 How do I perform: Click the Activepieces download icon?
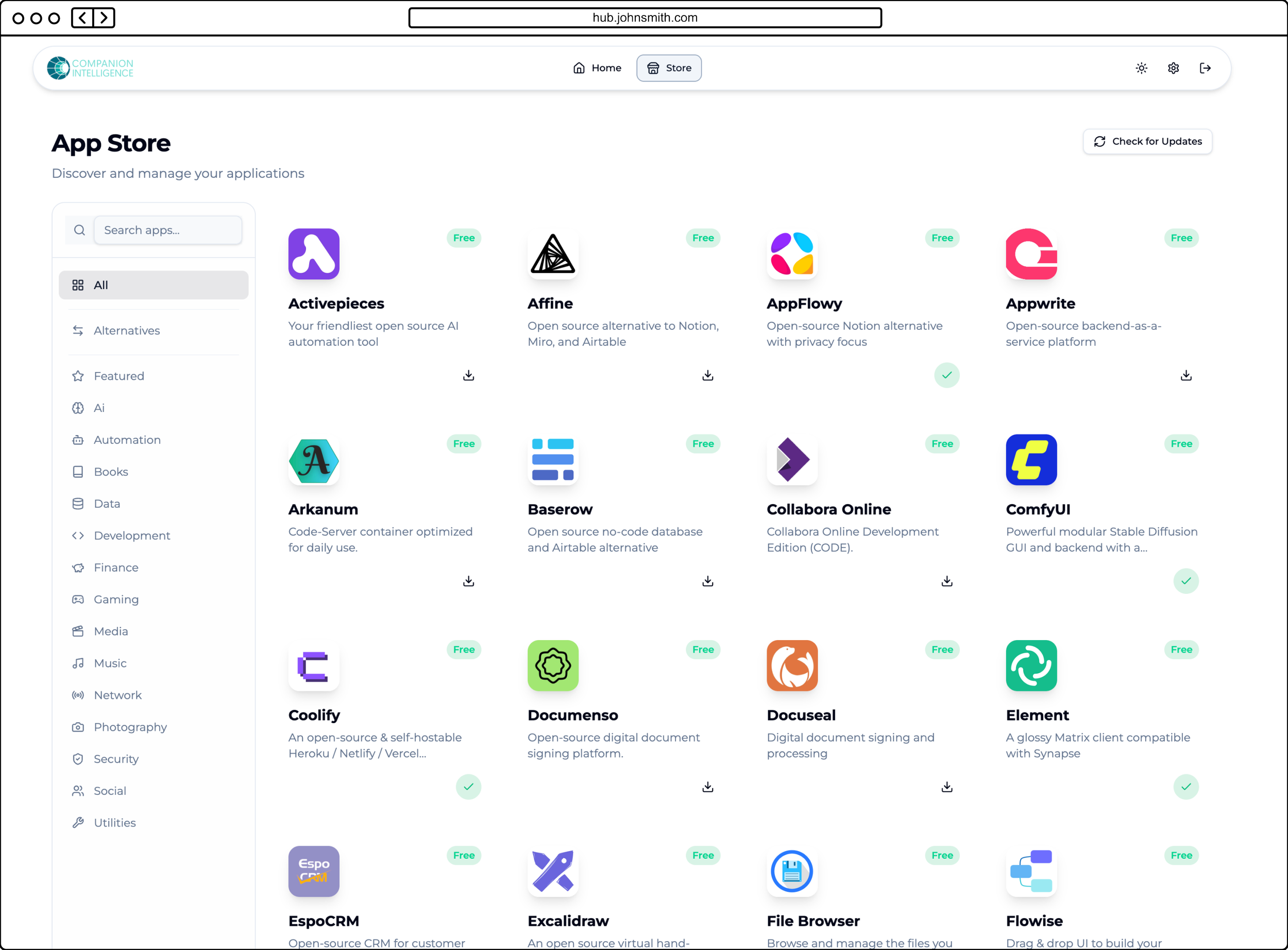click(468, 375)
